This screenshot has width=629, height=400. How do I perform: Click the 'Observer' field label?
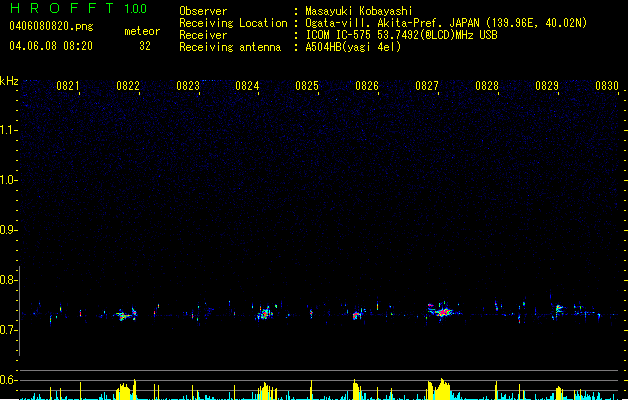(203, 11)
